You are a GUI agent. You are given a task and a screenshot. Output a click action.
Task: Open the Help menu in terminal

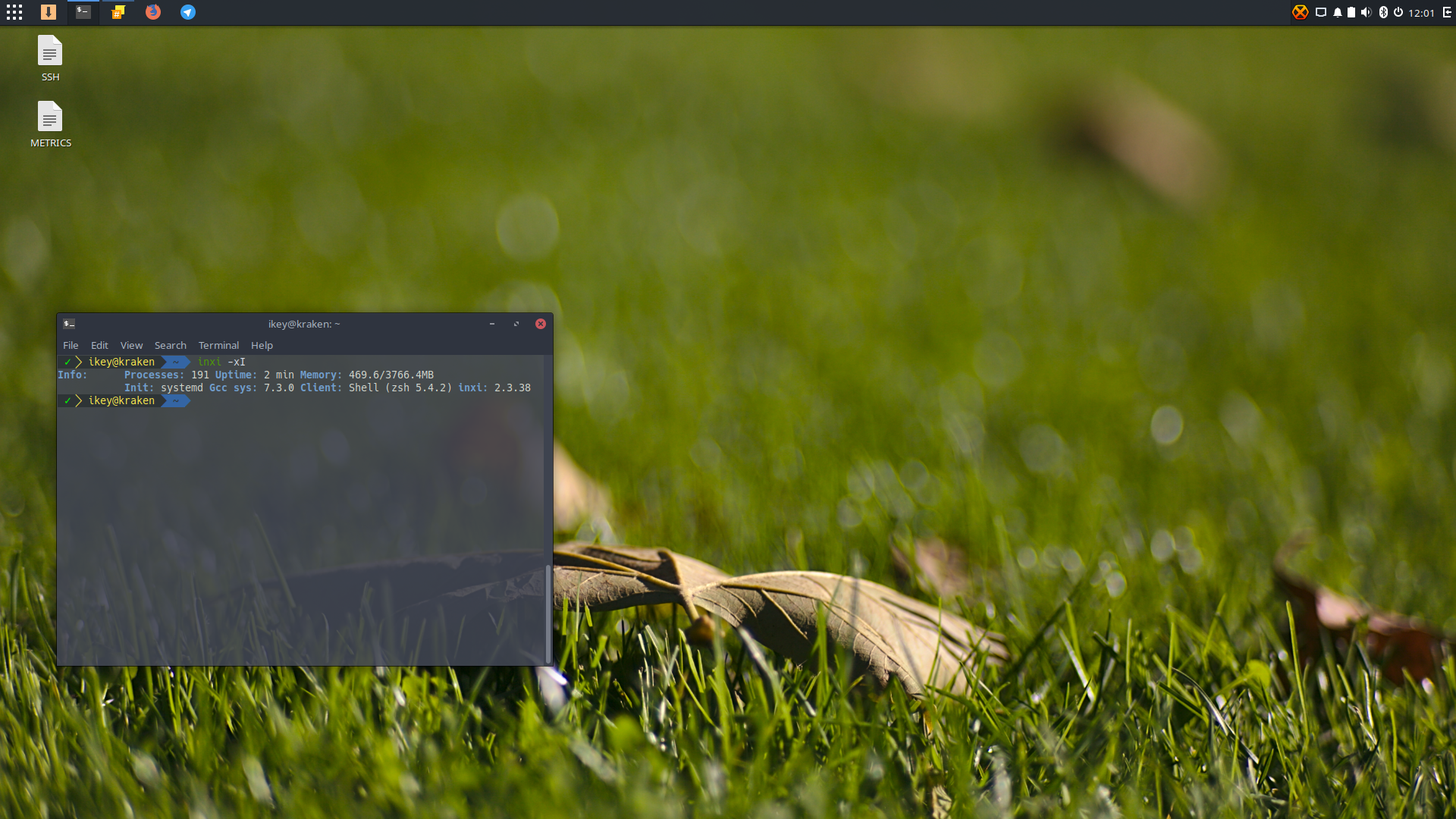pos(262,345)
